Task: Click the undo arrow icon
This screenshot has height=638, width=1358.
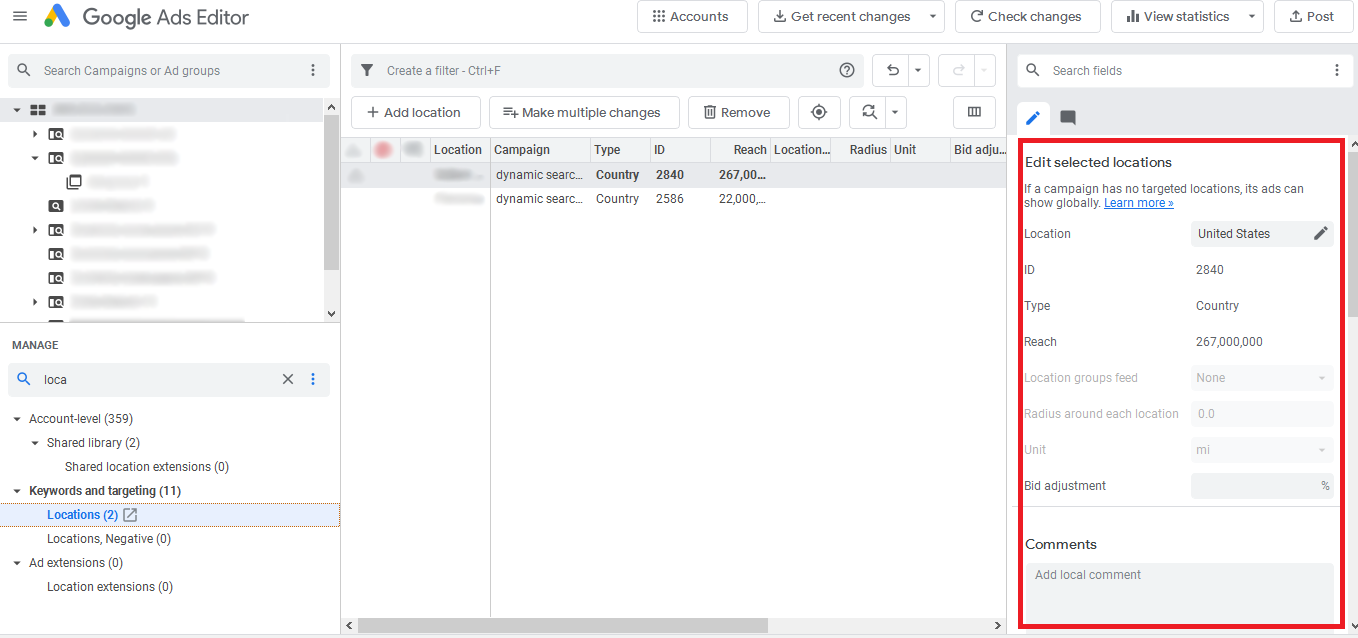Action: click(892, 70)
